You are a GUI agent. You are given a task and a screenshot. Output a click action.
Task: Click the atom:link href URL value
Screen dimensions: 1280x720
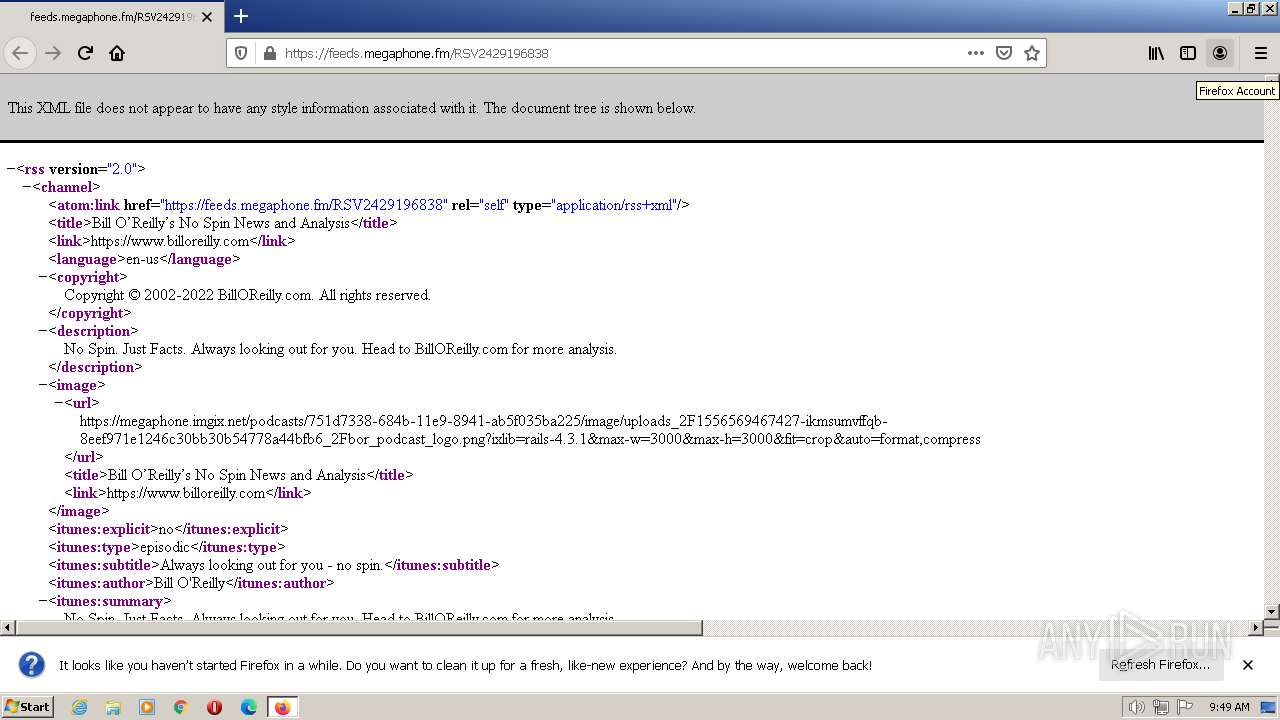(303, 205)
